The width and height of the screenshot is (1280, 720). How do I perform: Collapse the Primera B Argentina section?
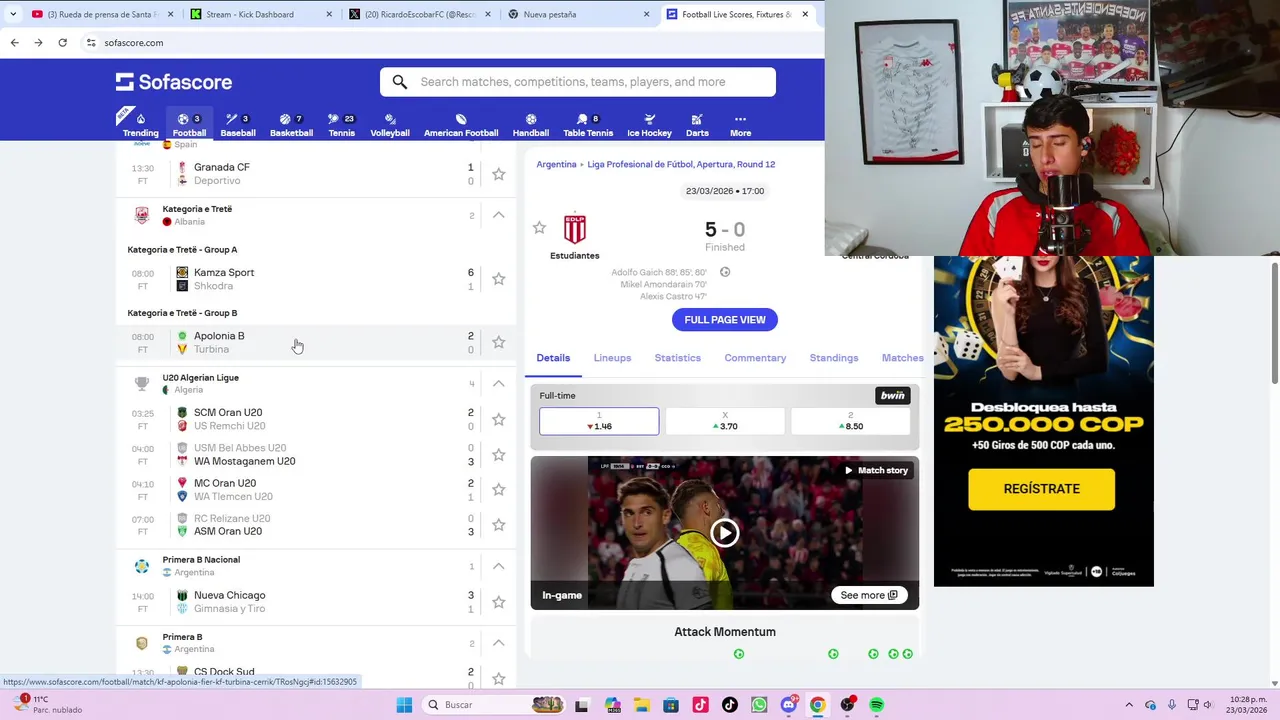tap(498, 643)
